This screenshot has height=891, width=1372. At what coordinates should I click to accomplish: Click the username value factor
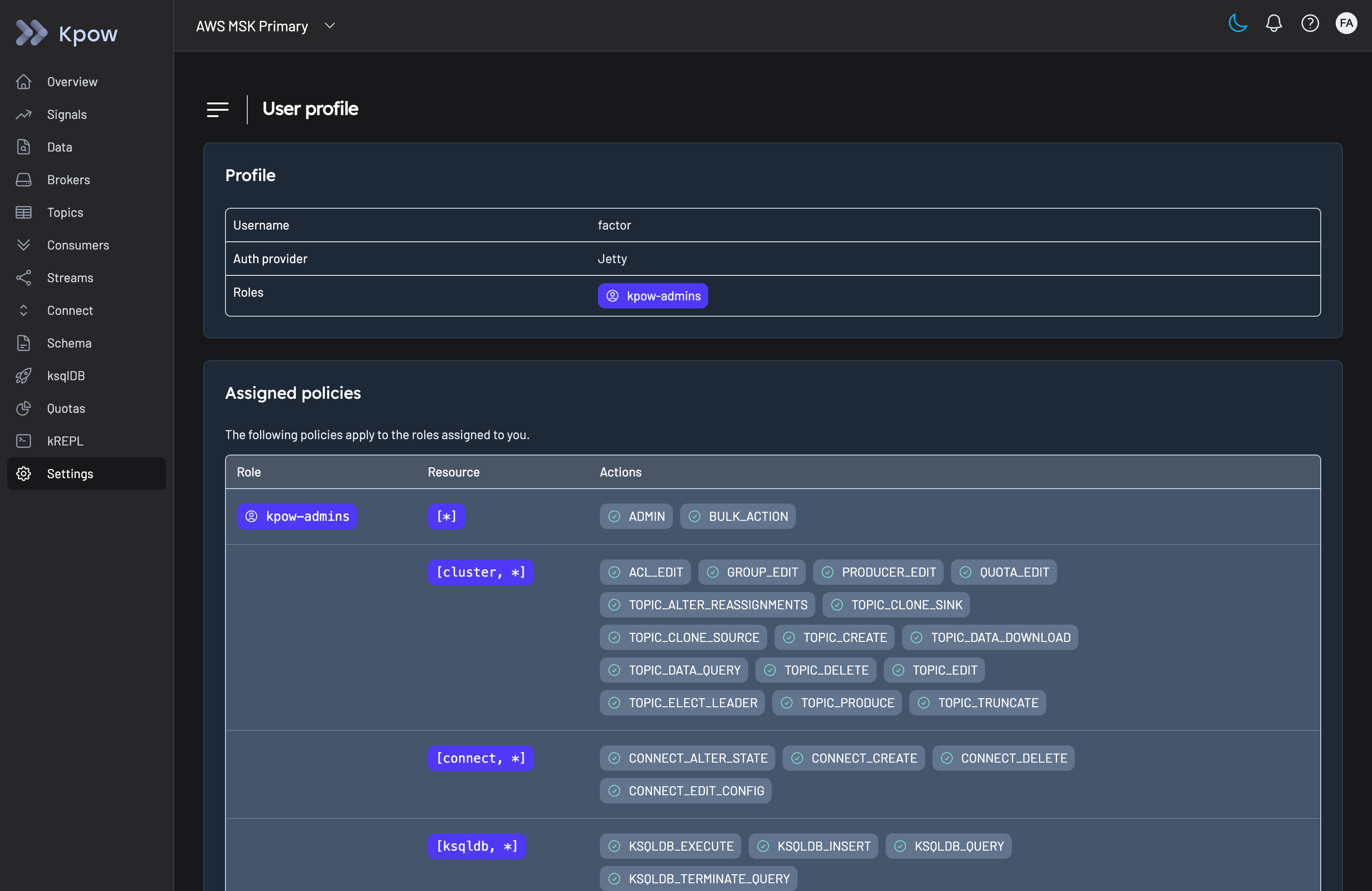click(x=614, y=225)
